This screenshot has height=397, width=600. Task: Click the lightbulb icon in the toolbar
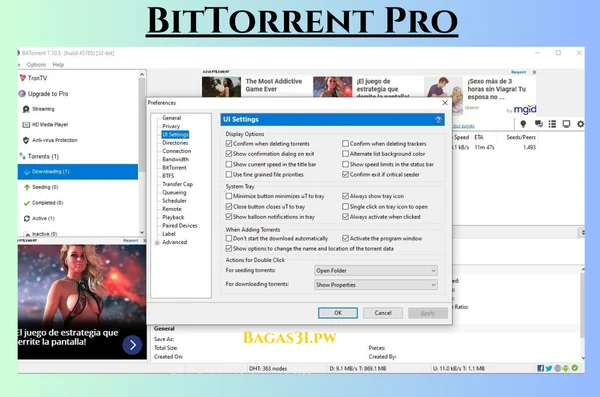pos(523,124)
